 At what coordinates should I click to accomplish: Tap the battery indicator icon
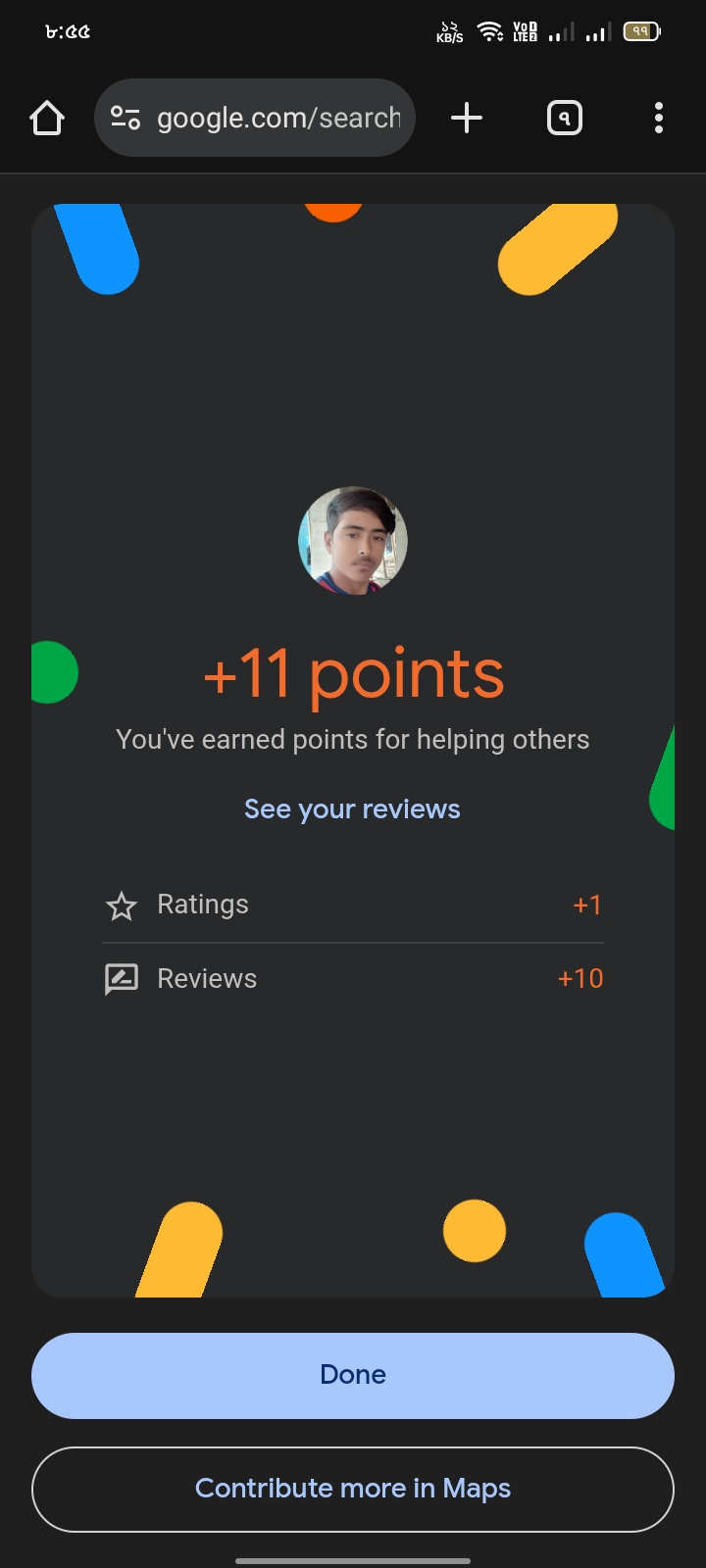coord(642,31)
